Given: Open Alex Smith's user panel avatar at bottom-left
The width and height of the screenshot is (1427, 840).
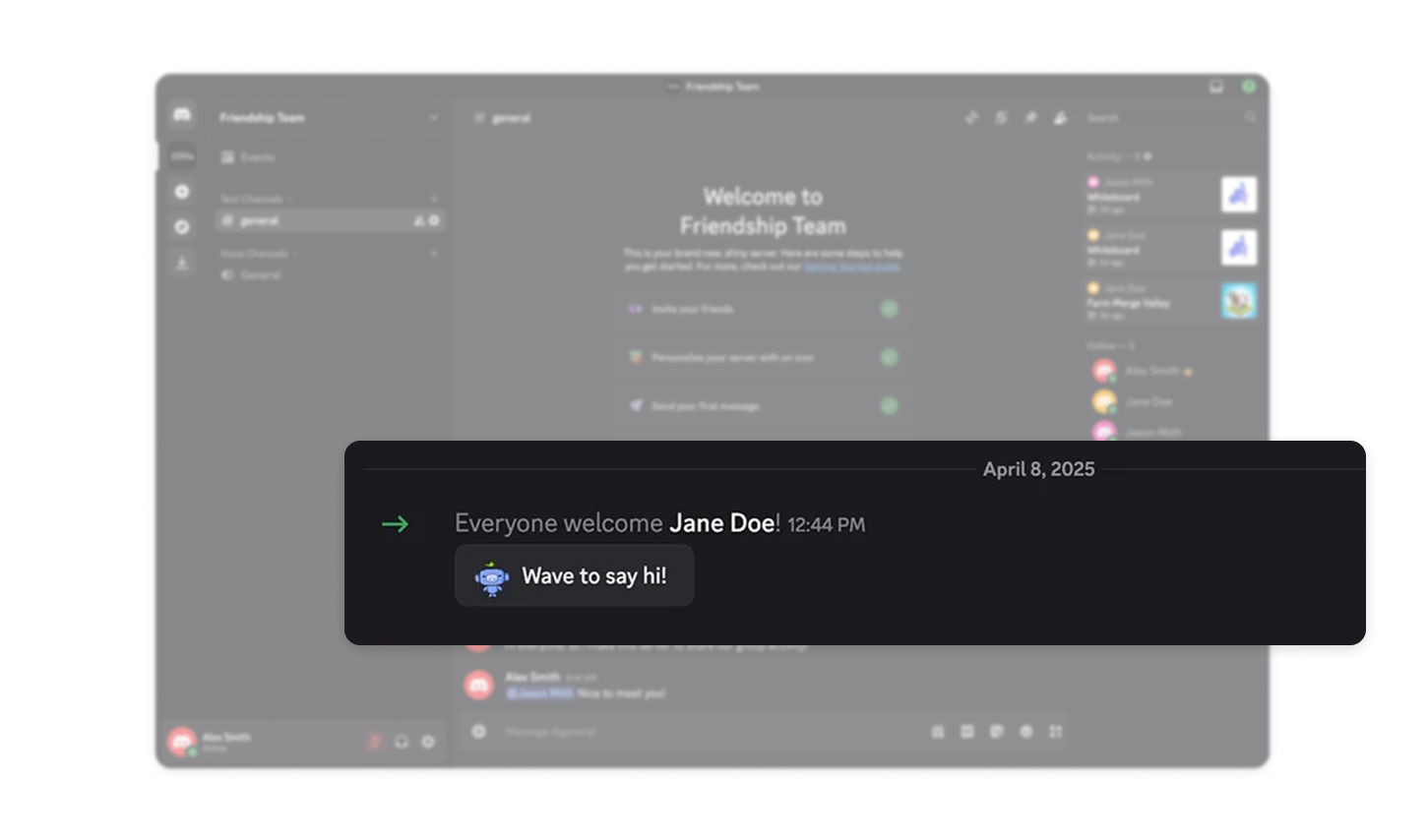Looking at the screenshot, I should [x=182, y=742].
